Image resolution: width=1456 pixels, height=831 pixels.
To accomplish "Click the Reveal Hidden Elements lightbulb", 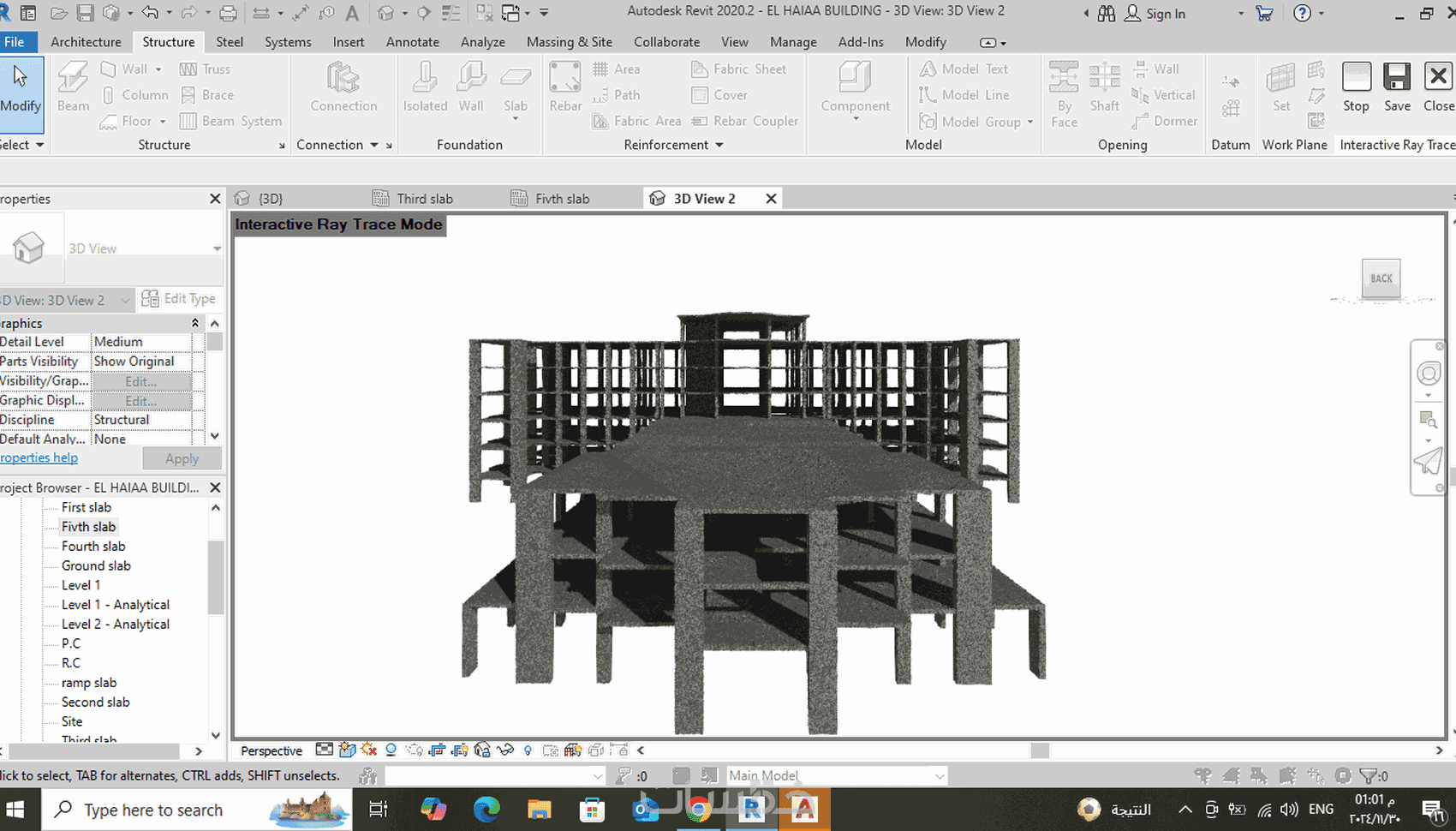I will coord(528,750).
